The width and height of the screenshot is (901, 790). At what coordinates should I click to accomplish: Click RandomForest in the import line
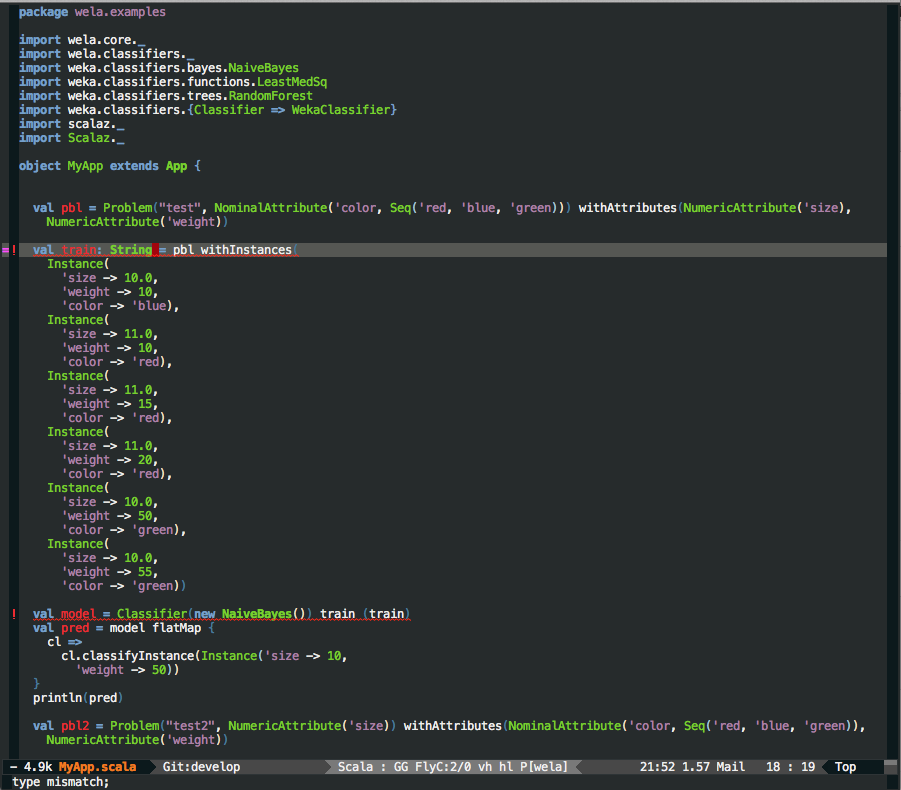(271, 96)
